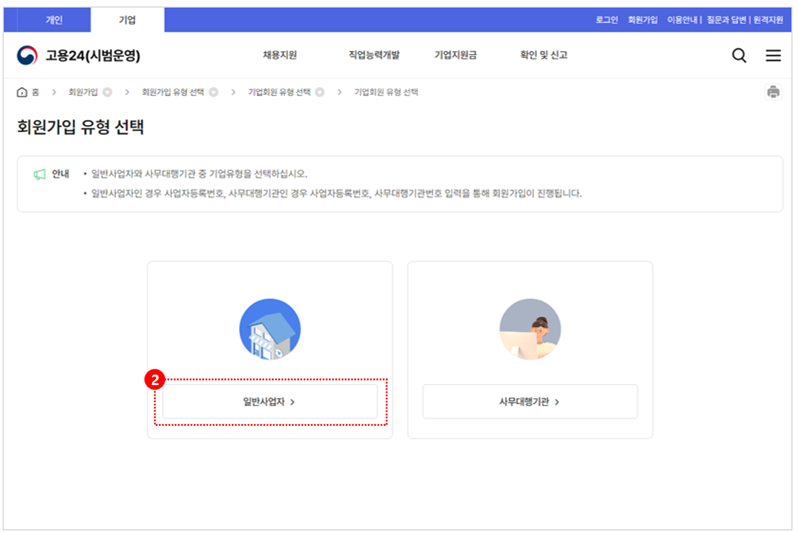Click the search magnifier icon

point(739,56)
